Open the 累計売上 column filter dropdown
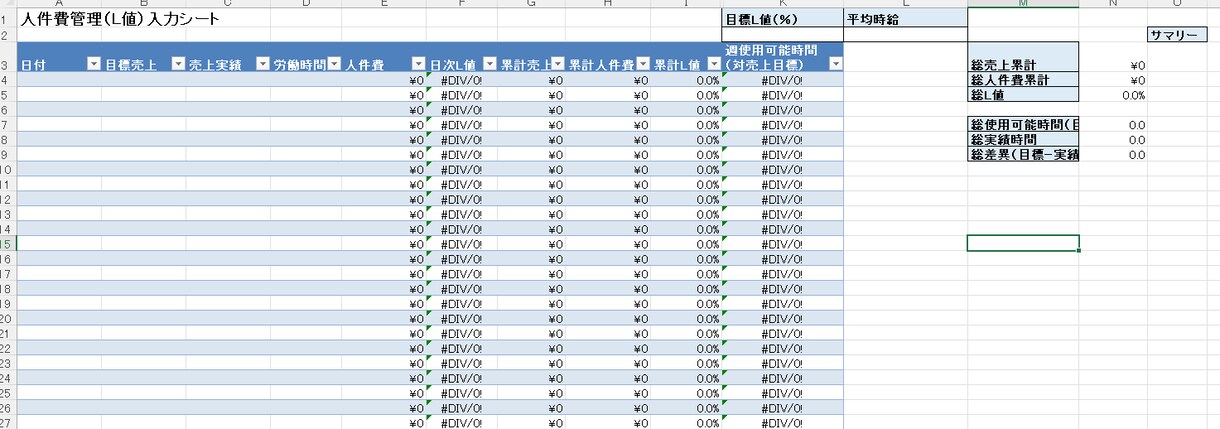 558,64
